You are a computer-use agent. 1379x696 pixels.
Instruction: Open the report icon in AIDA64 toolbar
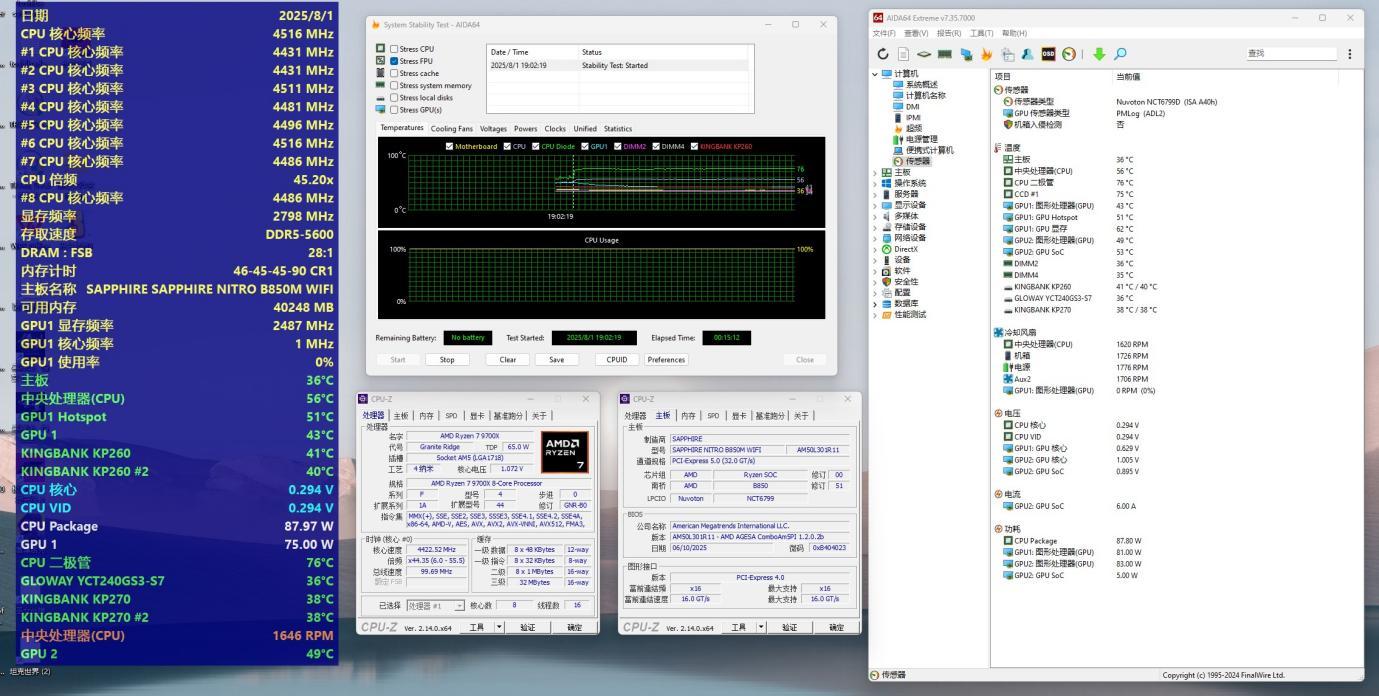(904, 54)
